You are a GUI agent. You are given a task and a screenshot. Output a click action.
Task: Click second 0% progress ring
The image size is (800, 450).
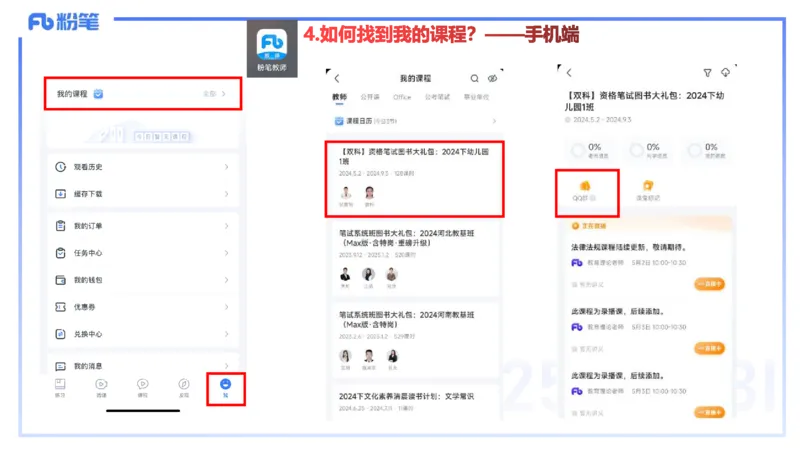[636, 151]
